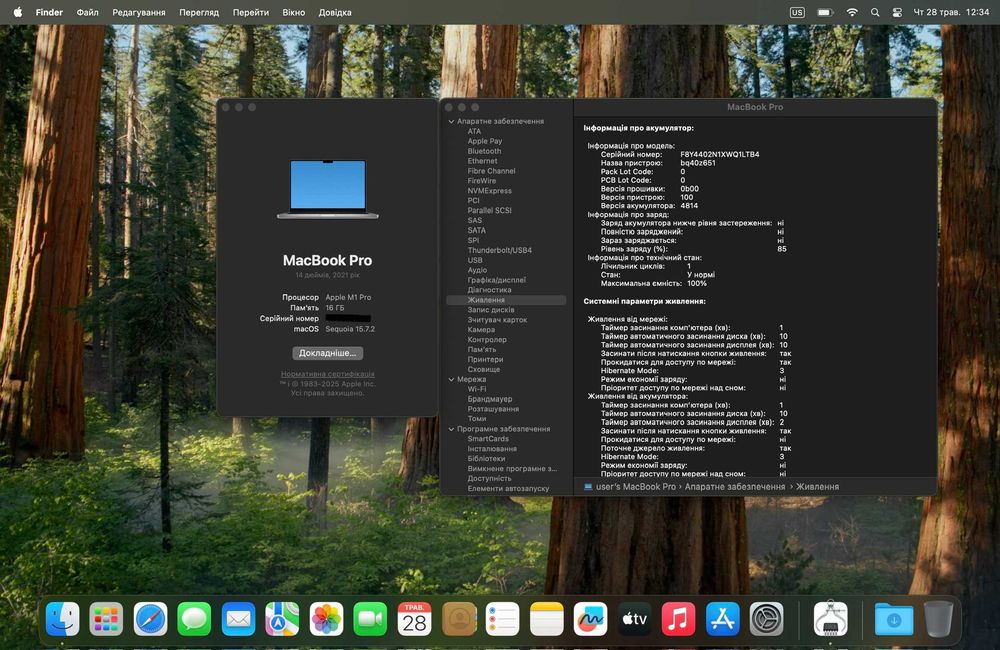The height and width of the screenshot is (650, 1000).
Task: Select Брандмауер in the sidebar
Action: point(490,399)
